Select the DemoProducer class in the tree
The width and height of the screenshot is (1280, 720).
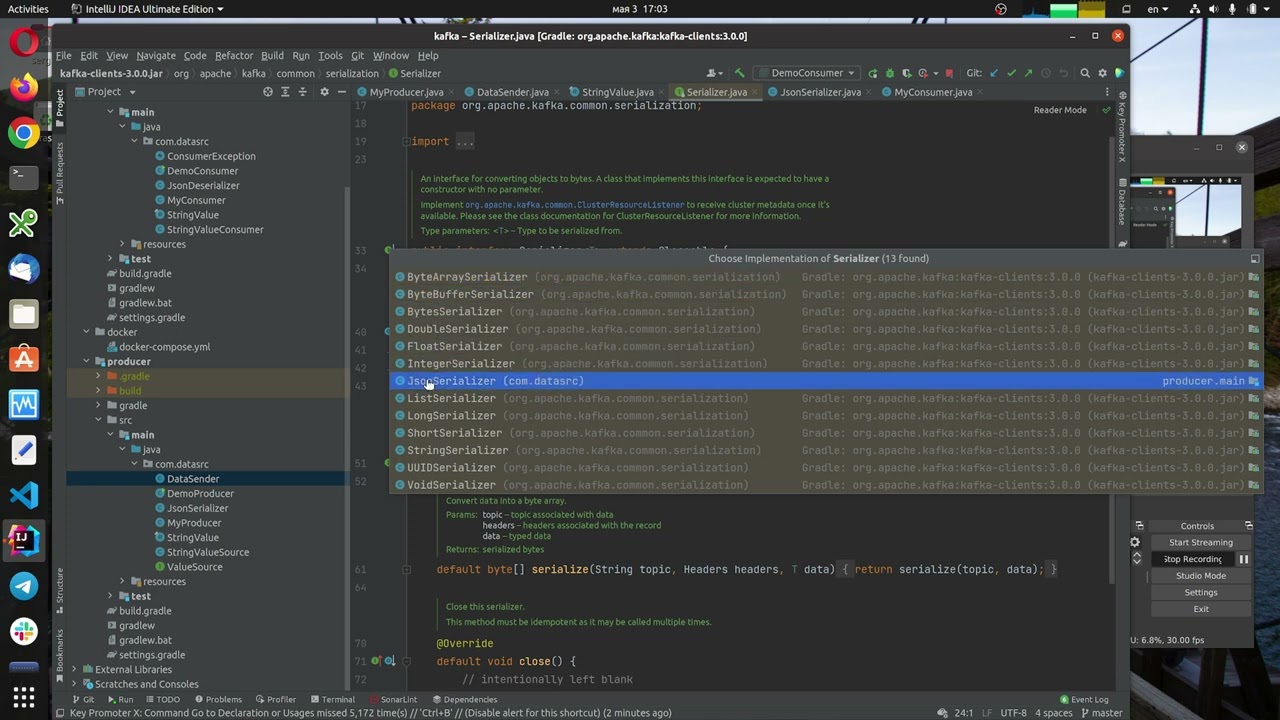(x=201, y=494)
